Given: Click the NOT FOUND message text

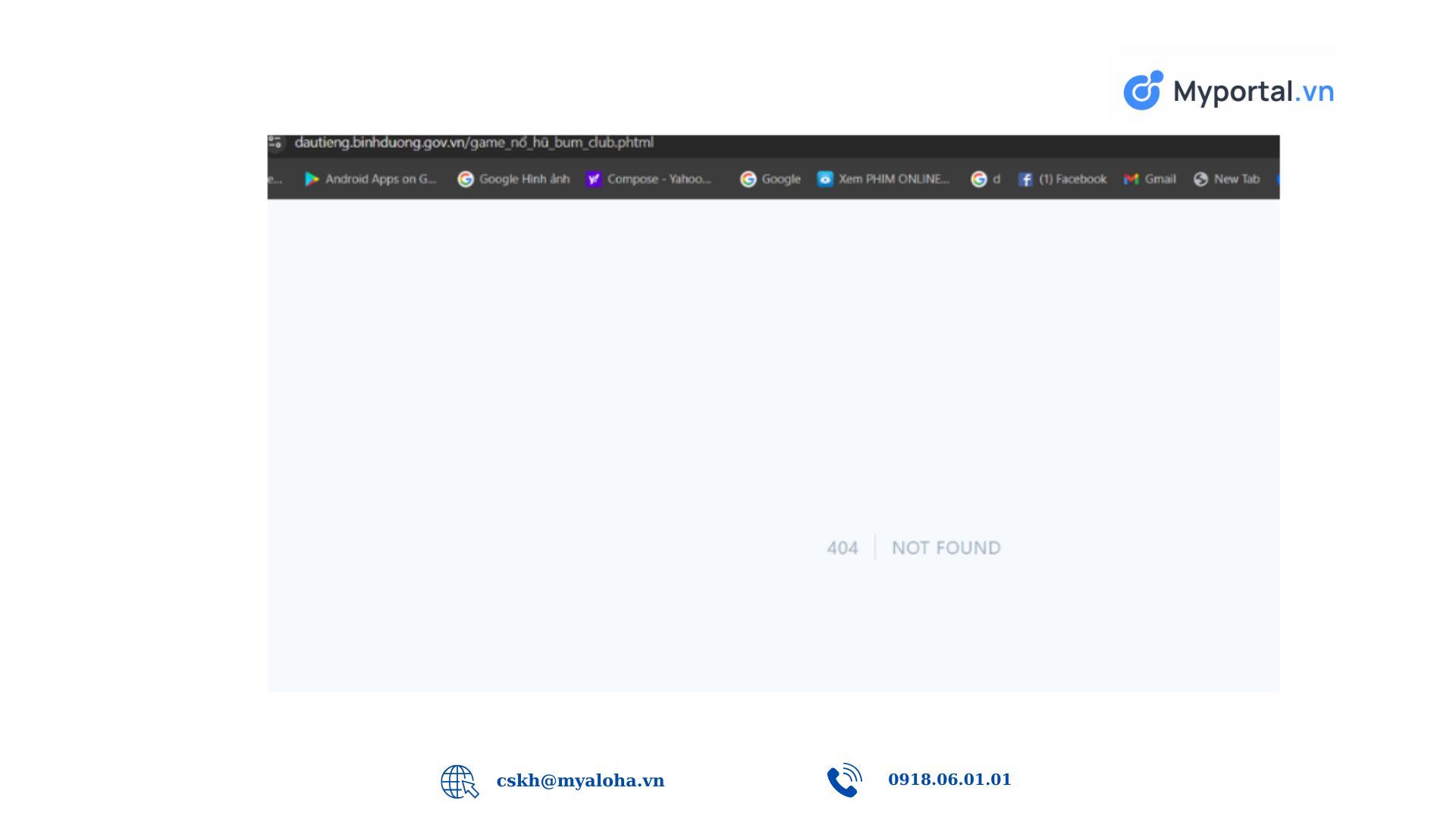Looking at the screenshot, I should coord(946,548).
